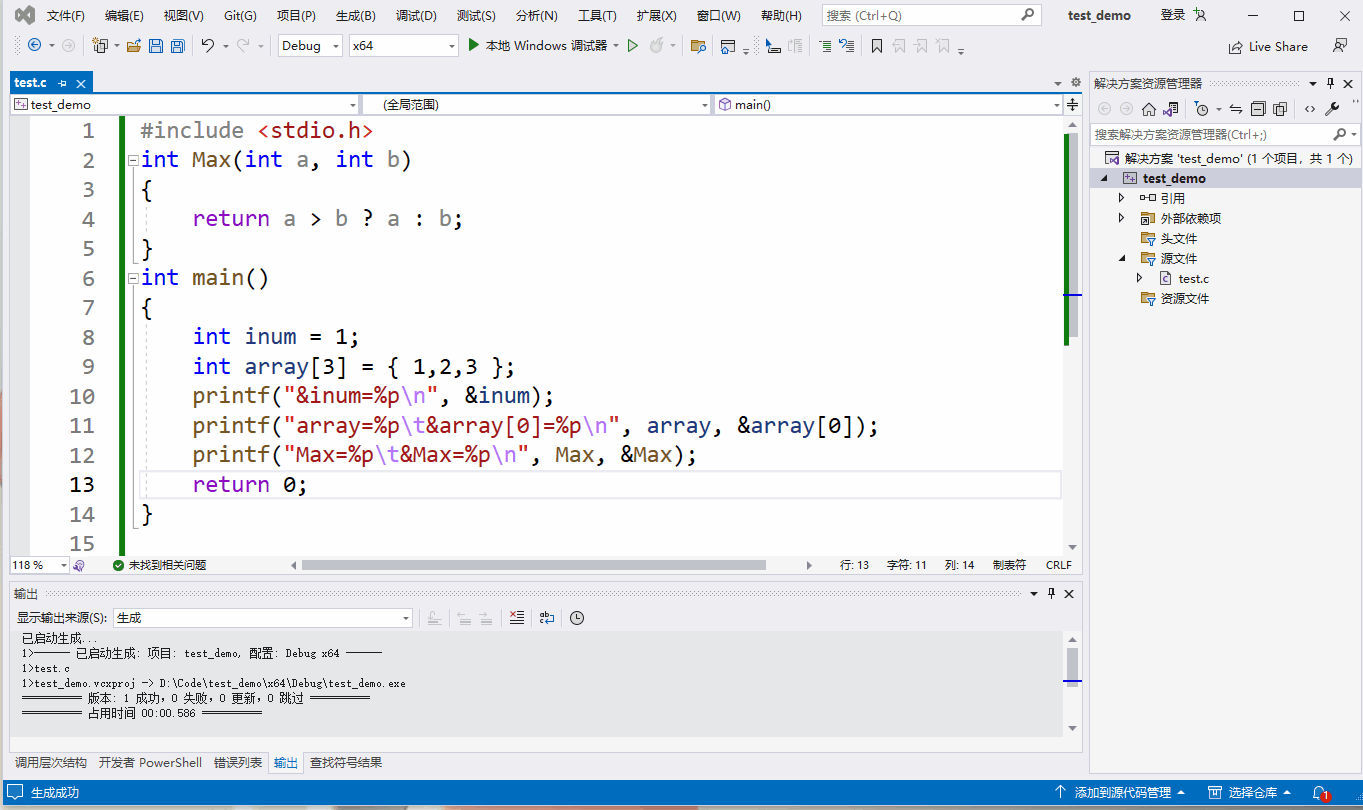This screenshot has width=1363, height=810.
Task: Open the test_demo project scope dropdown
Action: 185,104
